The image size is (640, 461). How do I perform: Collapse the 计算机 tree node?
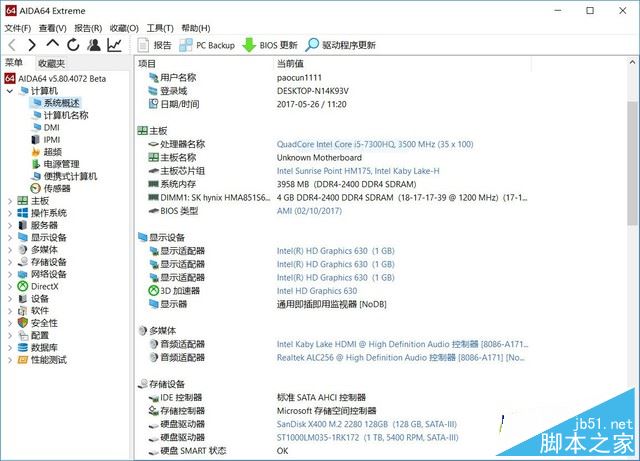point(10,91)
